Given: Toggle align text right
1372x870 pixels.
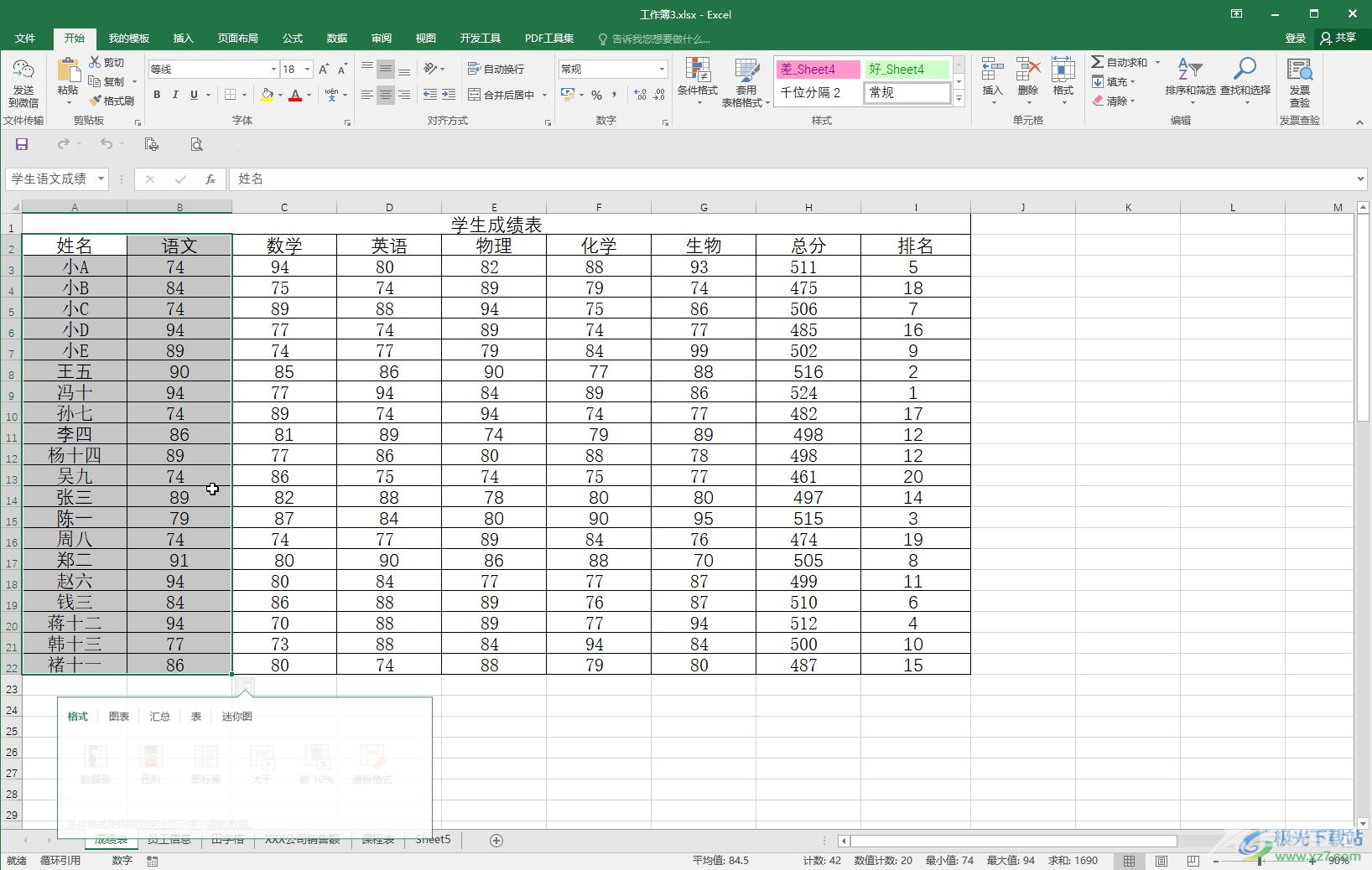Looking at the screenshot, I should [x=404, y=95].
